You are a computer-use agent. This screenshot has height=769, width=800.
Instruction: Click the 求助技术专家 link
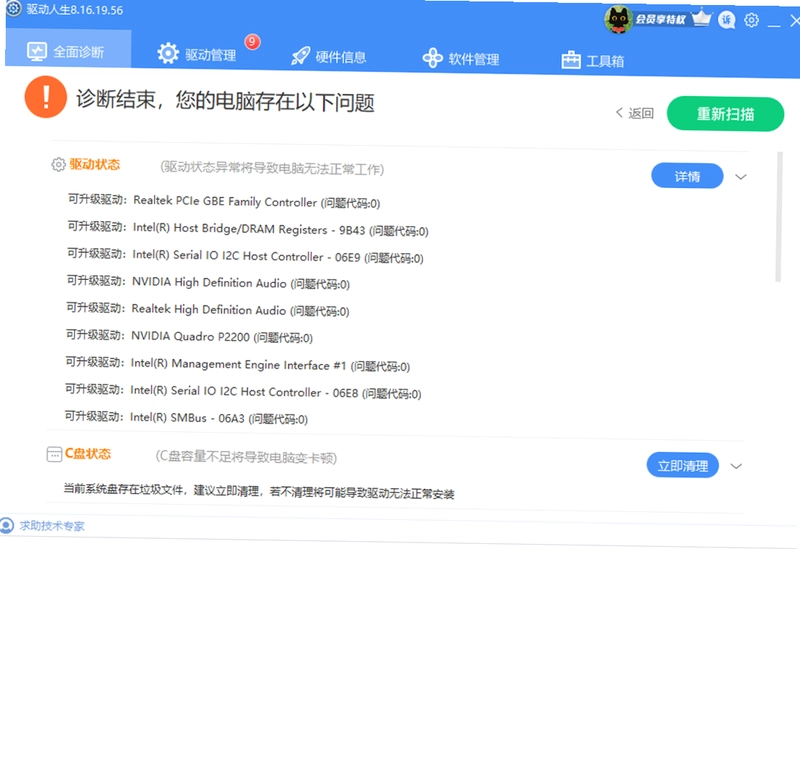point(52,526)
